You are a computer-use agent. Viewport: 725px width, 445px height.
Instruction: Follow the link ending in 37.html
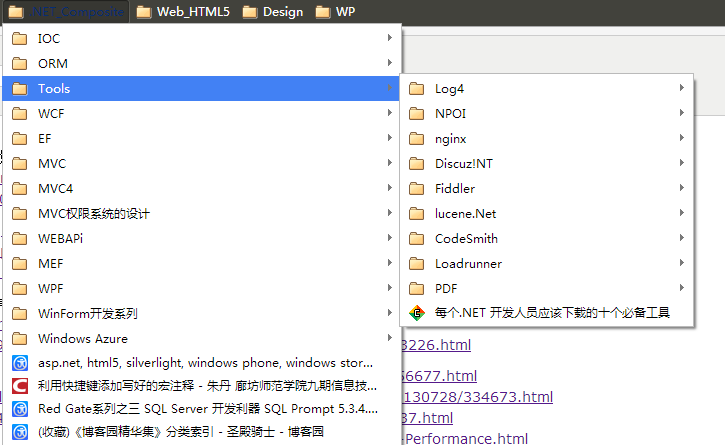(427, 418)
